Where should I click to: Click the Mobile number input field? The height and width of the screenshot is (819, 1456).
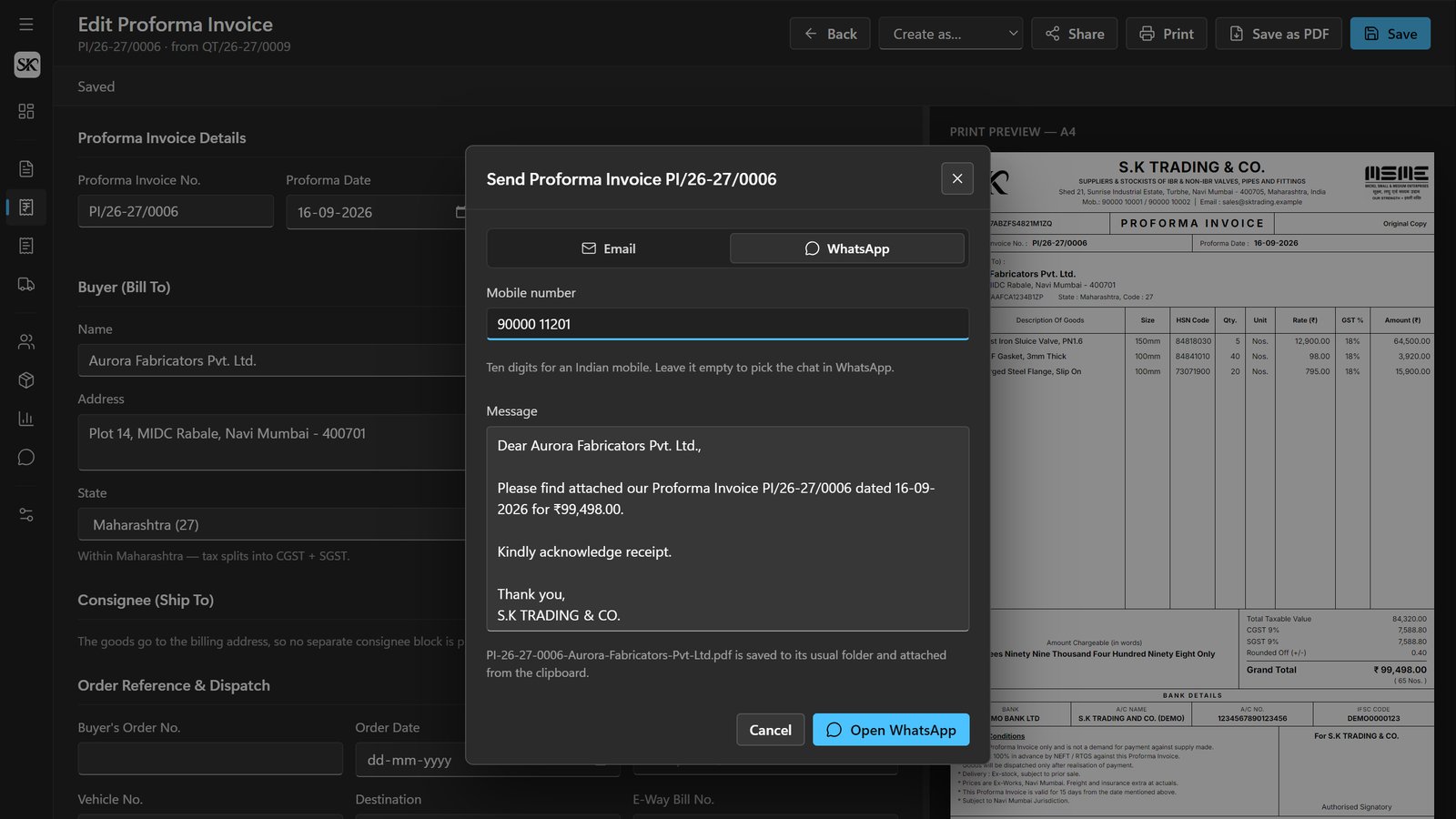click(727, 324)
